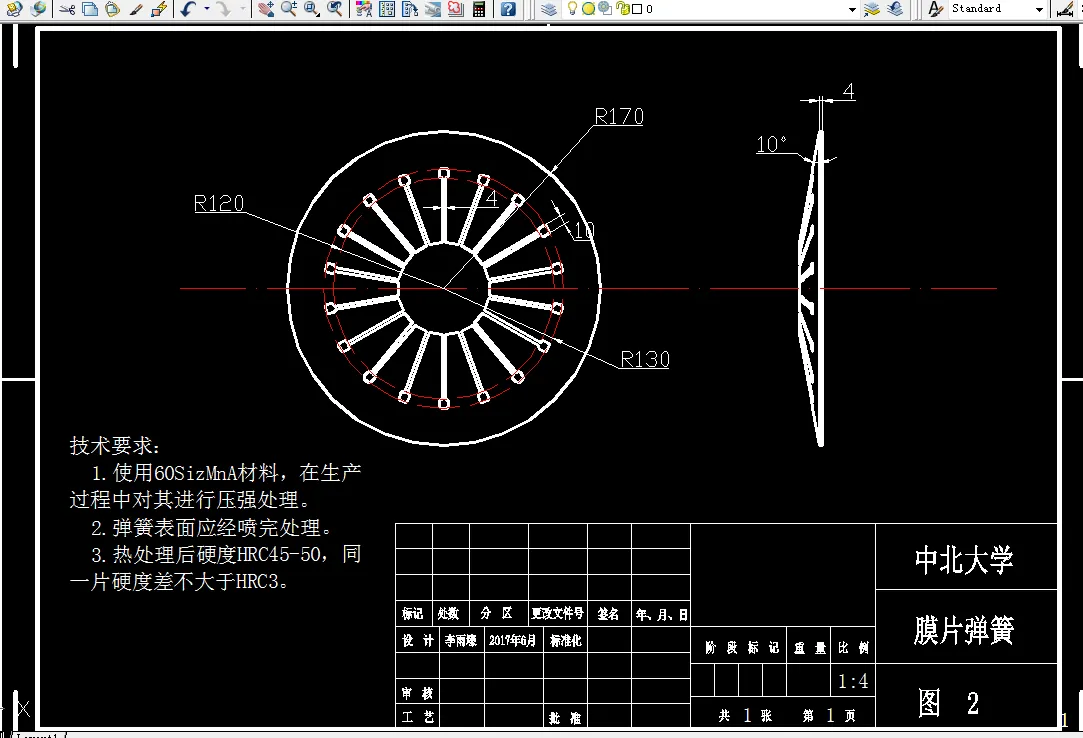This screenshot has width=1083, height=738.
Task: Click the 标准化 title block cell
Action: coord(566,641)
